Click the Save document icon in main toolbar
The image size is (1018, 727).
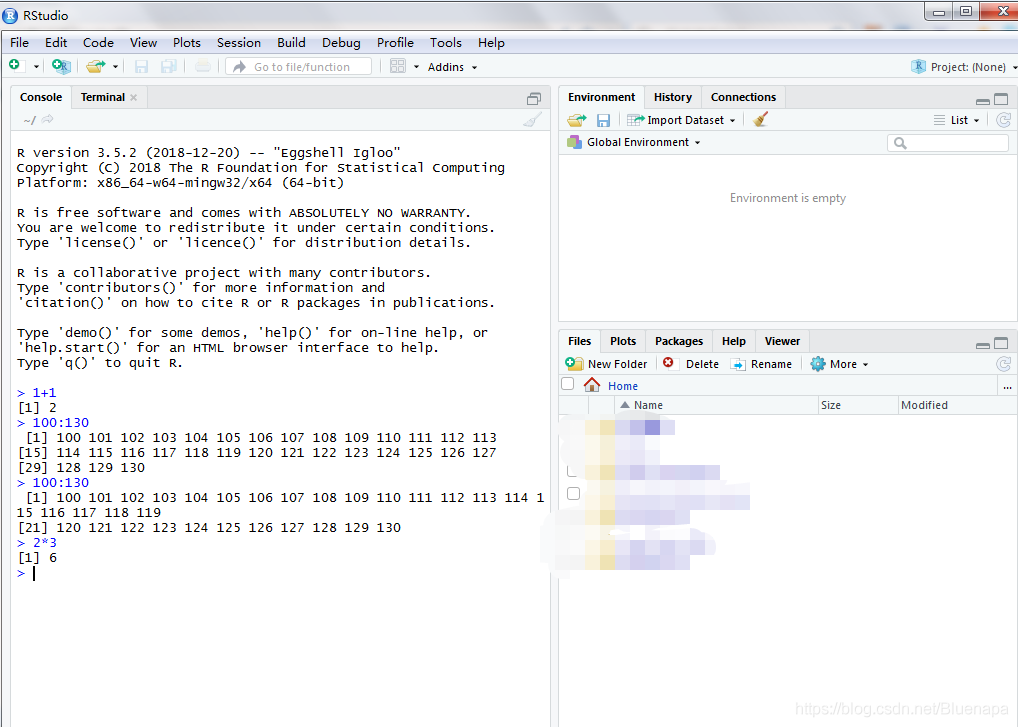141,66
